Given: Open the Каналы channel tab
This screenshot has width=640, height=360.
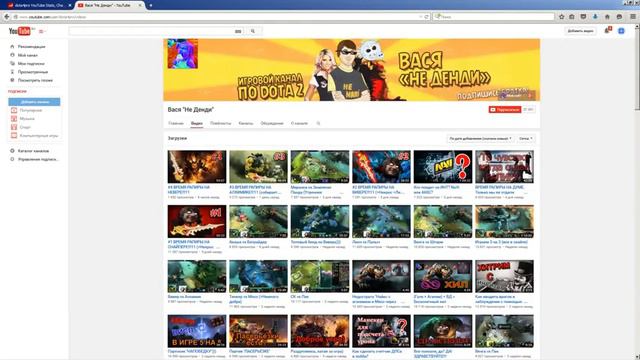Looking at the screenshot, I should coord(246,123).
